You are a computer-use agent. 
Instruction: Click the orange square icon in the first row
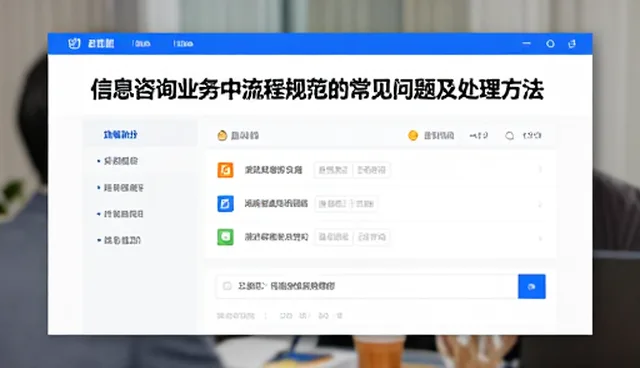(225, 170)
